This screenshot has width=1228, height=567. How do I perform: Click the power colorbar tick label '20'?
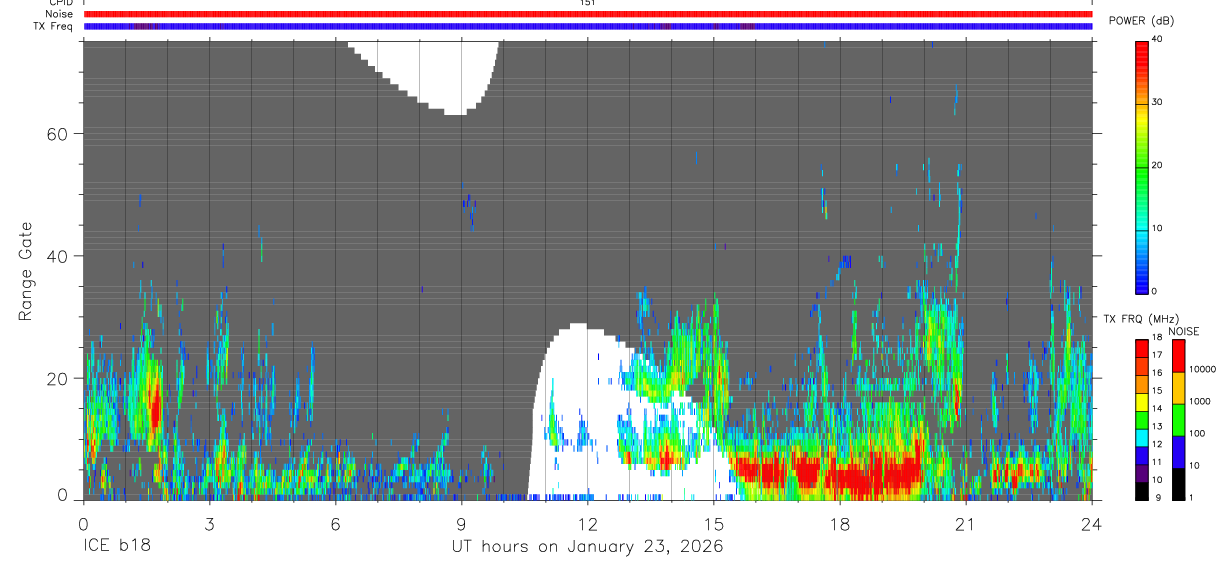tap(1158, 165)
